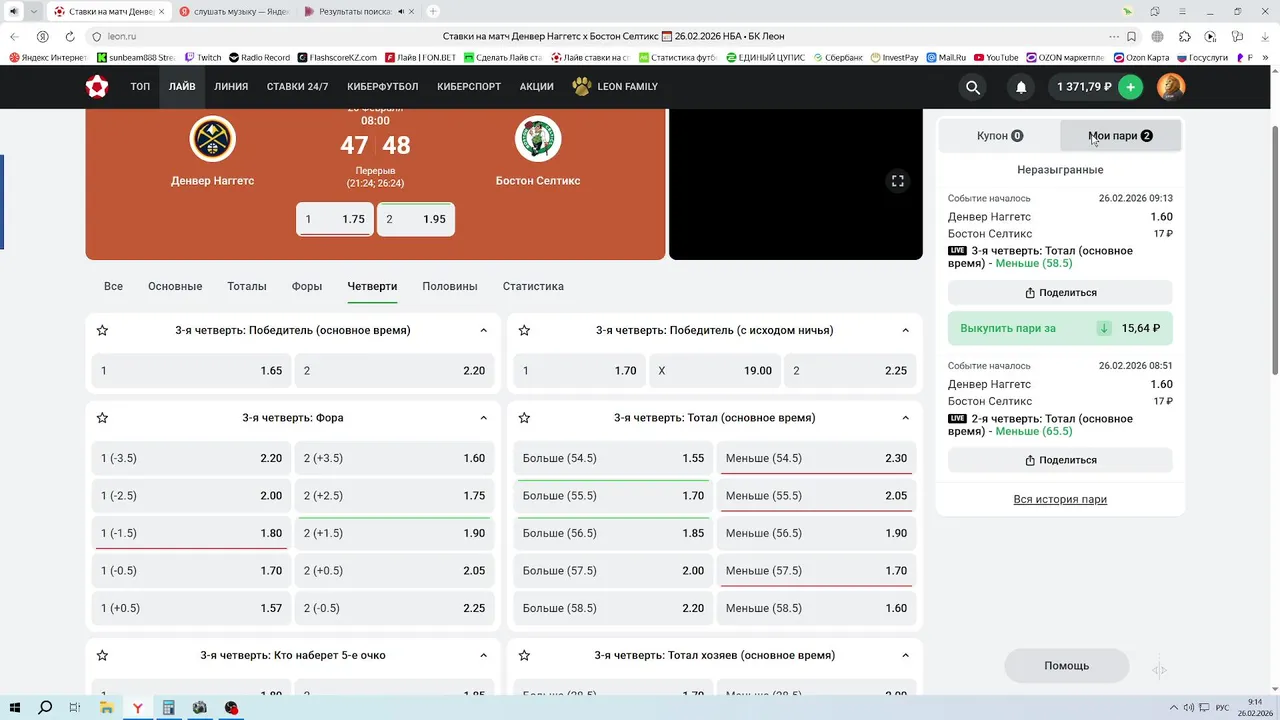Open the calculator taskbar icon
The width and height of the screenshot is (1280, 720).
point(168,708)
